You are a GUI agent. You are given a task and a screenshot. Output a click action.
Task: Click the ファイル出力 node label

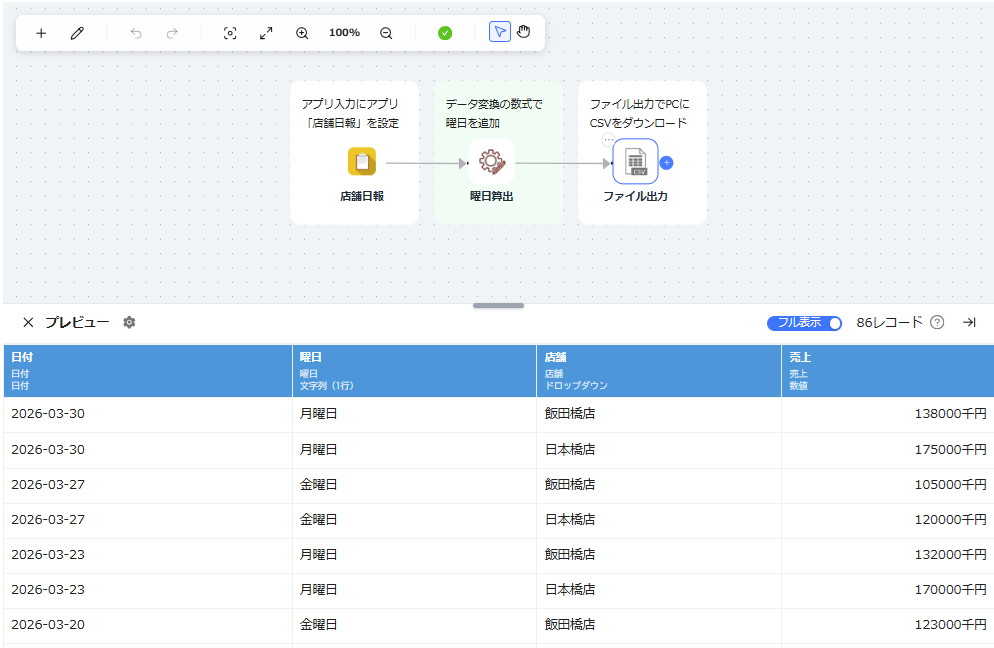click(635, 197)
